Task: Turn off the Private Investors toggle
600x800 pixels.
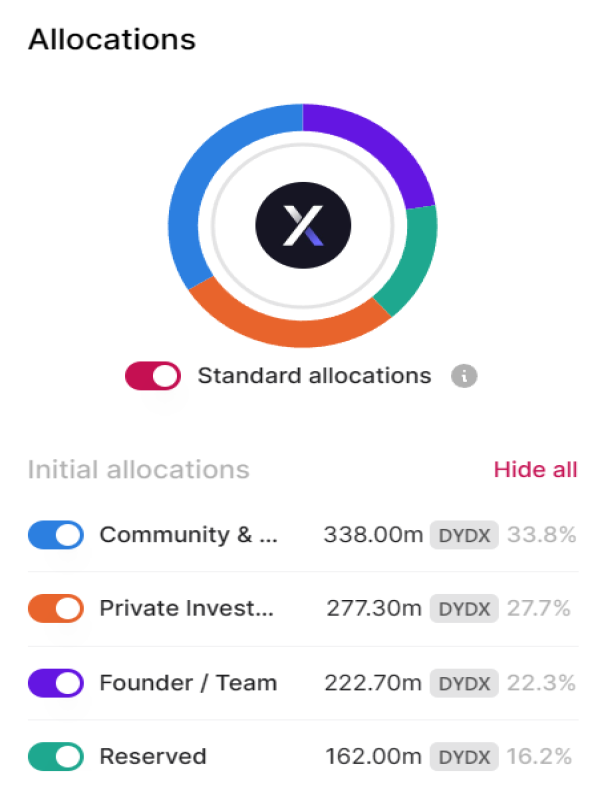Action: [56, 608]
